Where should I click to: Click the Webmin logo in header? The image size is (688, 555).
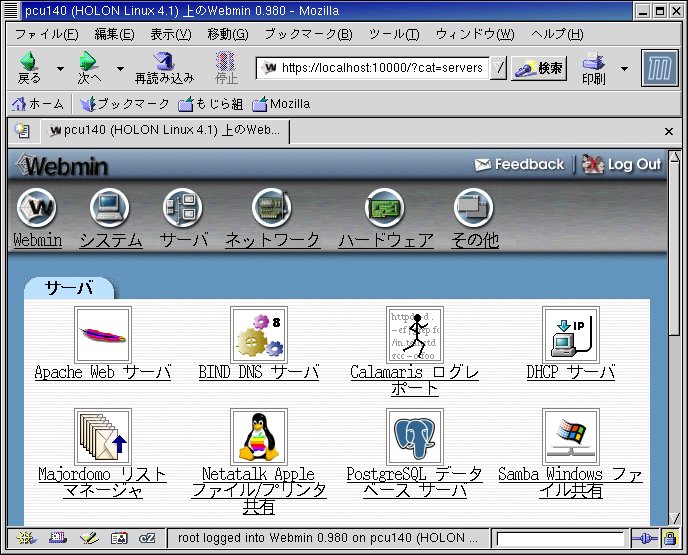point(62,165)
